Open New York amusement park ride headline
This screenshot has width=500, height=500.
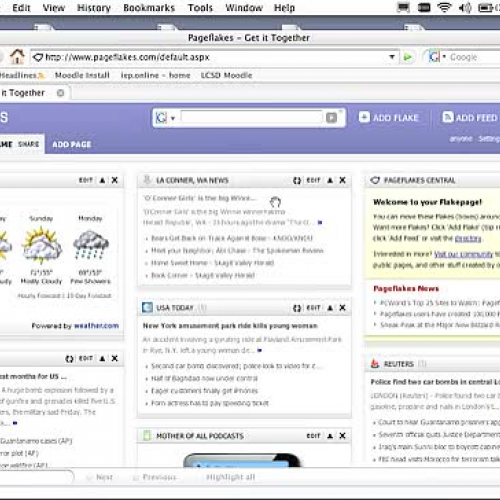click(x=230, y=326)
